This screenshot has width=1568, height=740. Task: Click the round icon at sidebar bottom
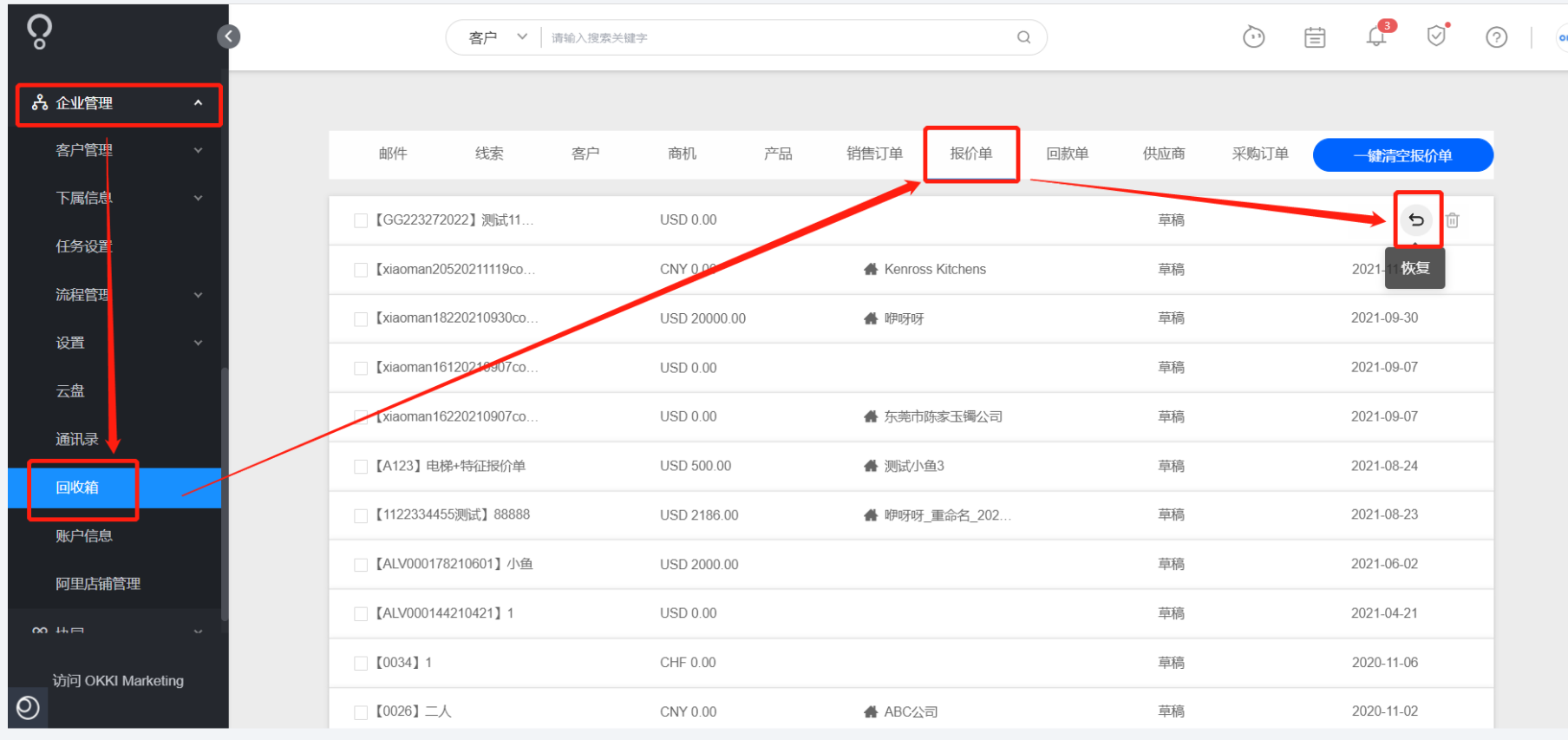28,708
